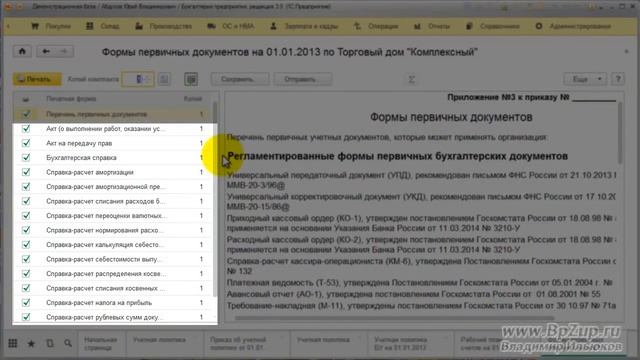This screenshot has width=640, height=360.
Task: Click the icon right of copies field
Action: pos(164,79)
